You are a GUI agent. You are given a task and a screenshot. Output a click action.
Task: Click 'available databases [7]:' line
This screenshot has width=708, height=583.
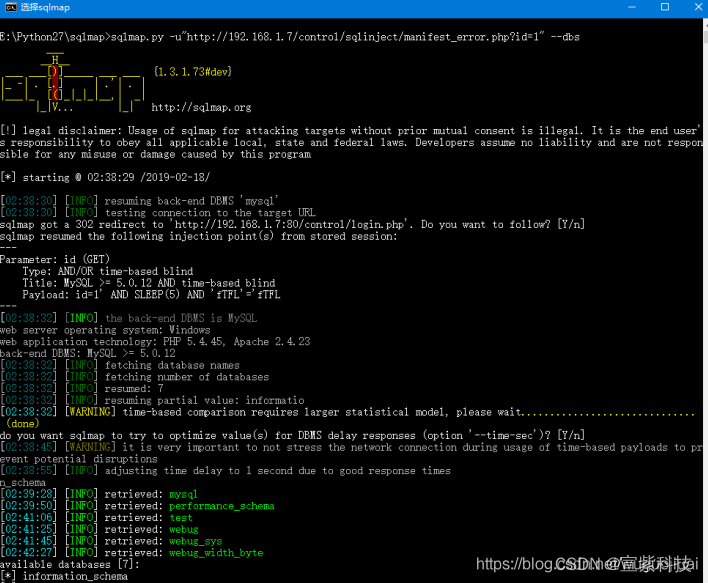tap(70, 565)
